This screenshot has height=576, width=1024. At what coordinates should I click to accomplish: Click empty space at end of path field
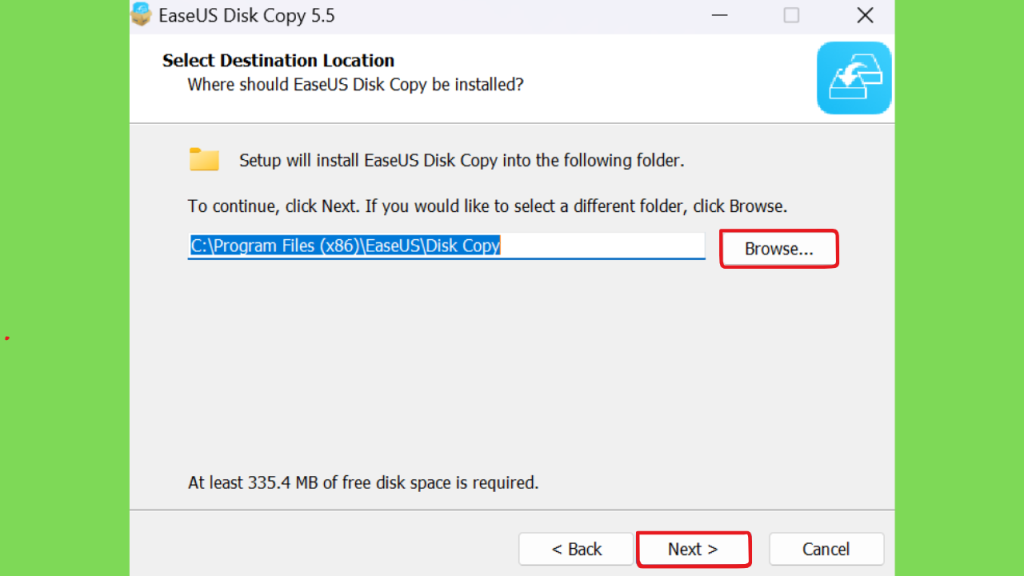point(602,246)
